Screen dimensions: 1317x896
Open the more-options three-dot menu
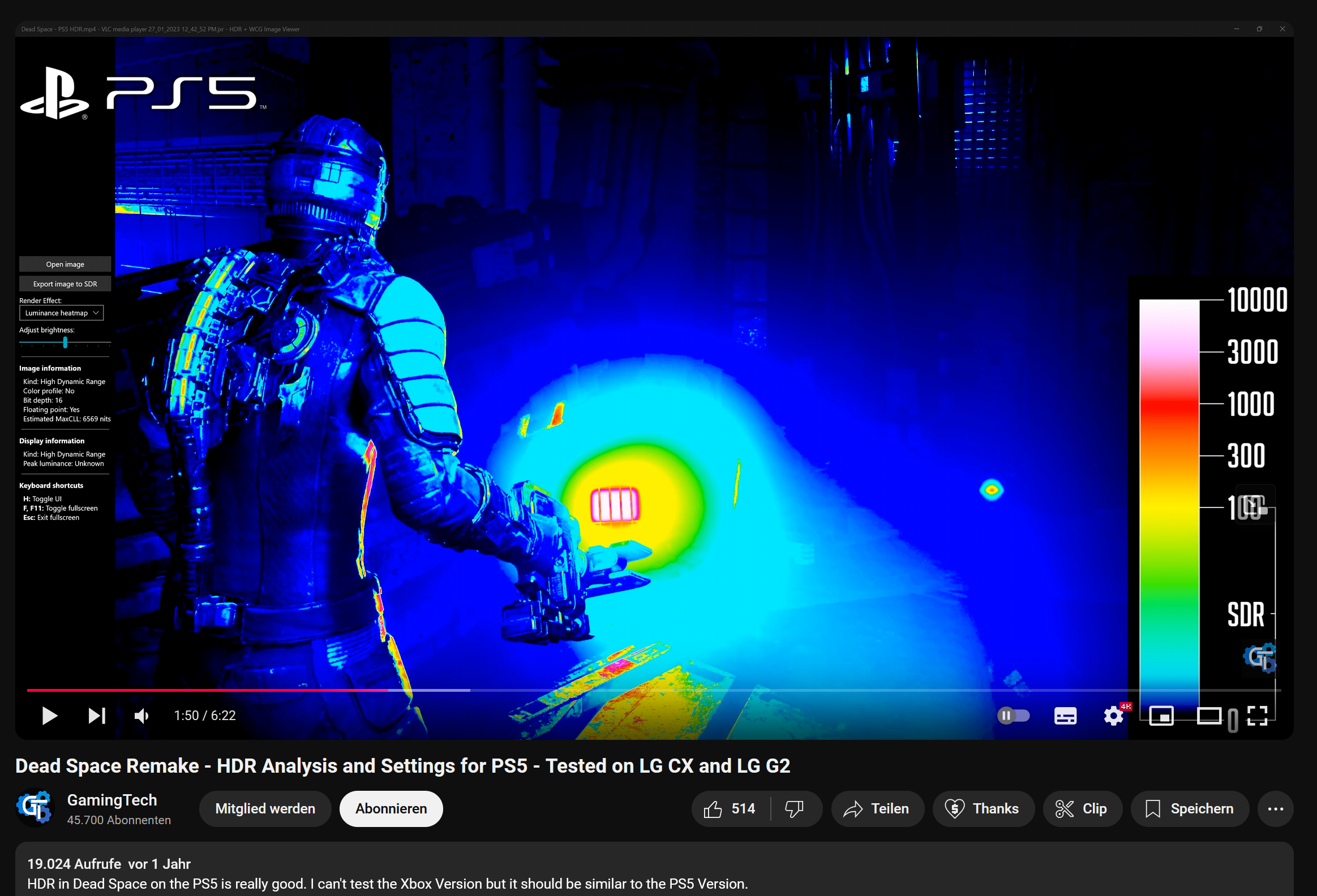click(x=1275, y=809)
